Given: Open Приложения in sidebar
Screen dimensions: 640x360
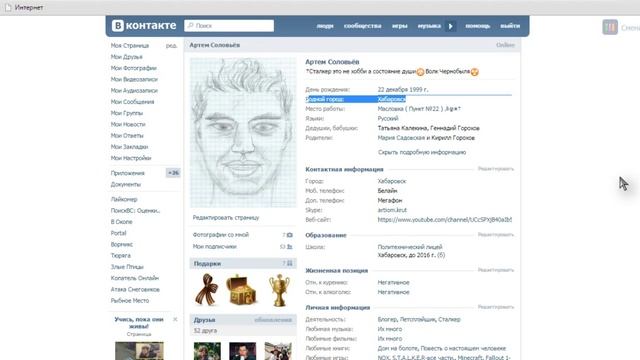Looking at the screenshot, I should [x=127, y=173].
